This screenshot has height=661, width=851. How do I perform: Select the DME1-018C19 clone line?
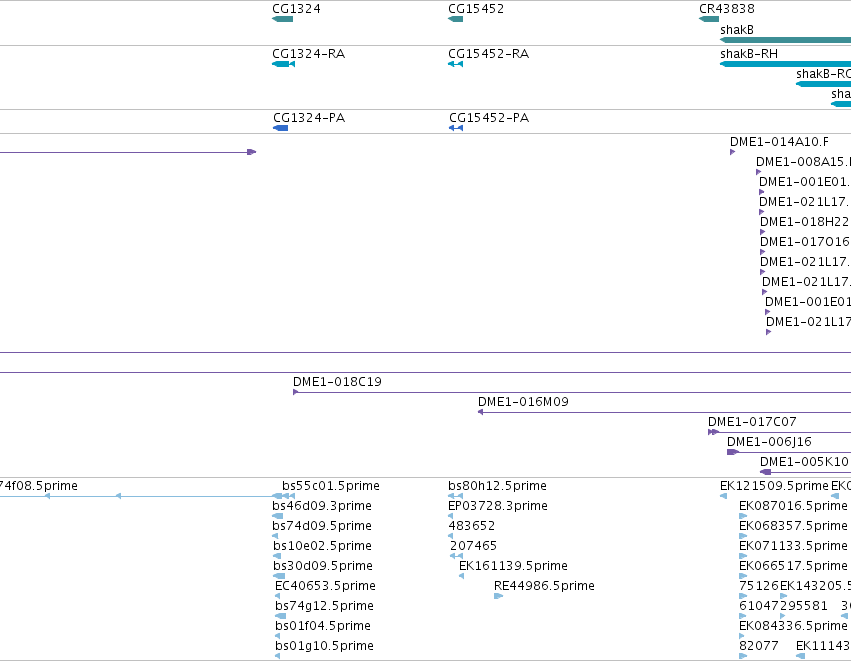572,392
